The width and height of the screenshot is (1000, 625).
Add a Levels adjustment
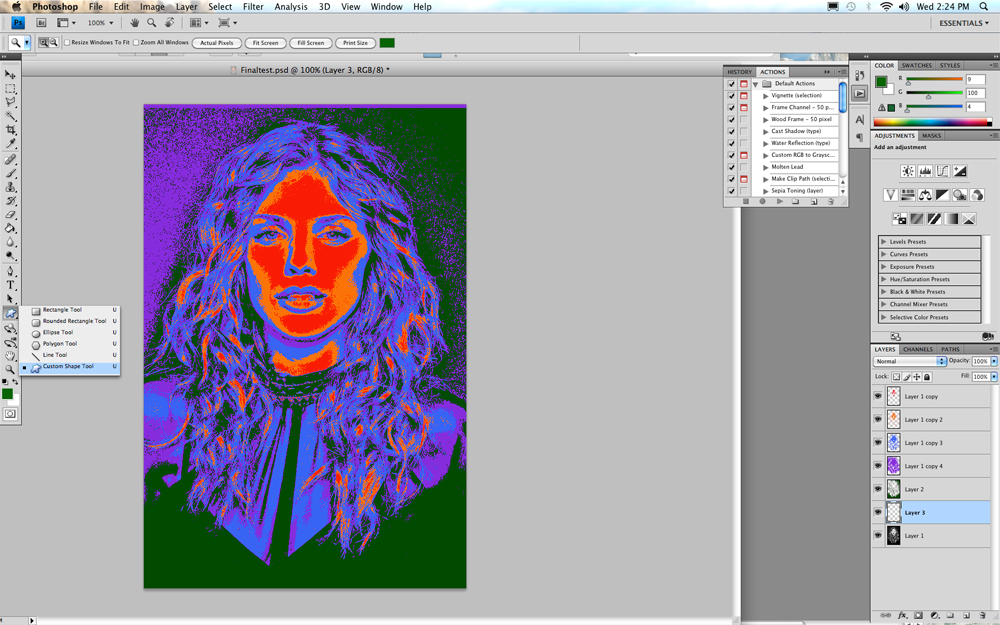pos(925,171)
